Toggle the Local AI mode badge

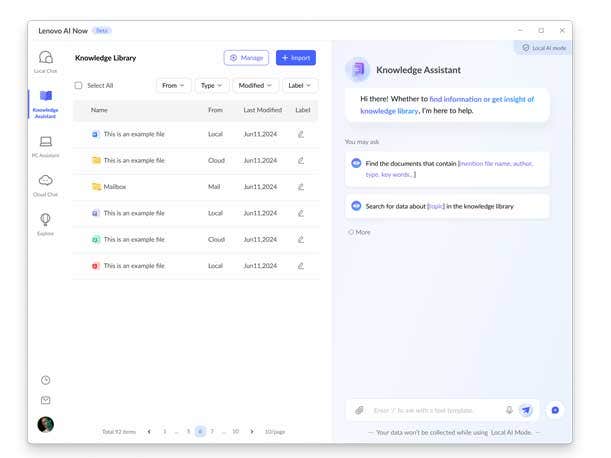tap(543, 47)
